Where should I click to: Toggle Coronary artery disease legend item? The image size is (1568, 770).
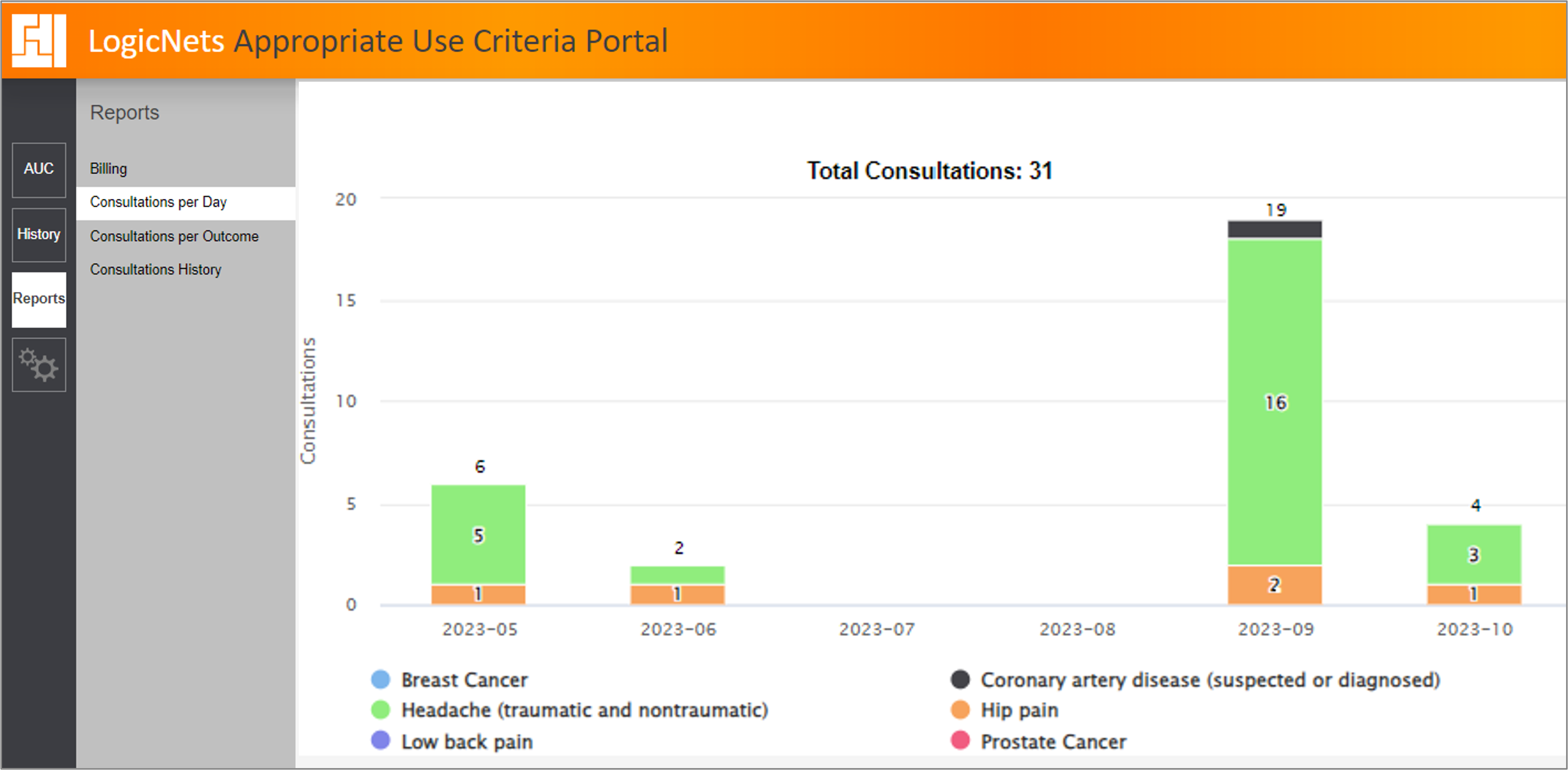[1195, 679]
